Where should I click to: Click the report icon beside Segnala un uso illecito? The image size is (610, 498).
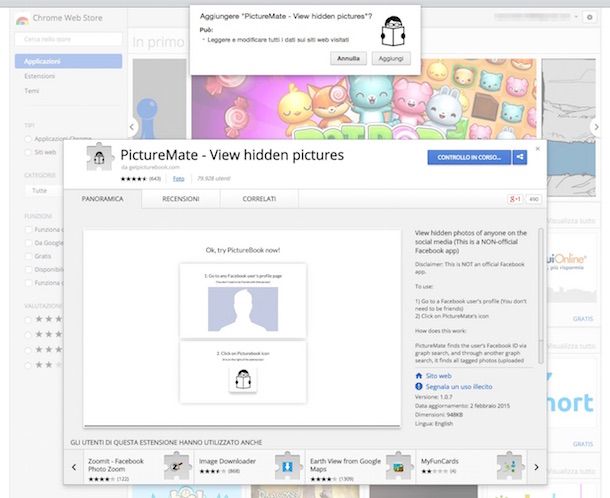coord(419,387)
